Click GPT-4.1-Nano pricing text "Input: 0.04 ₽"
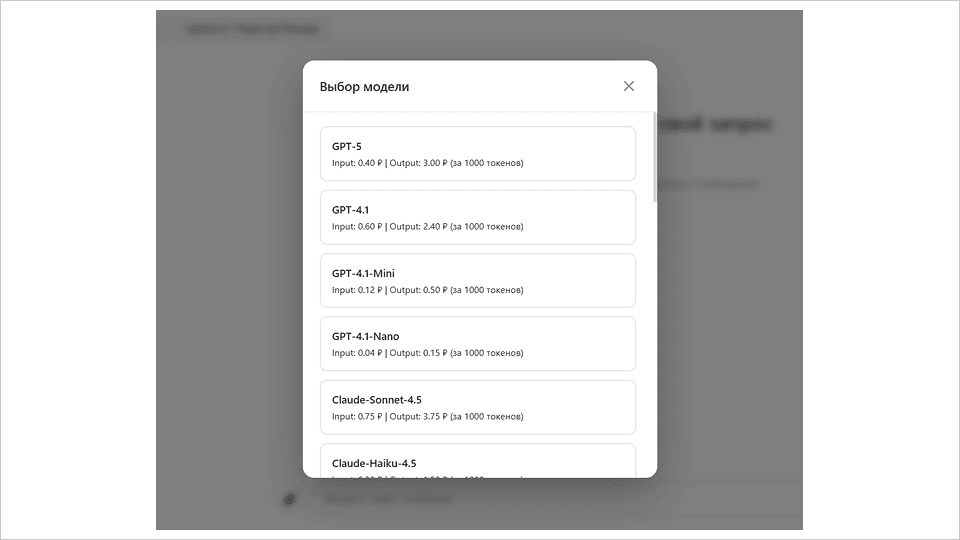 357,353
